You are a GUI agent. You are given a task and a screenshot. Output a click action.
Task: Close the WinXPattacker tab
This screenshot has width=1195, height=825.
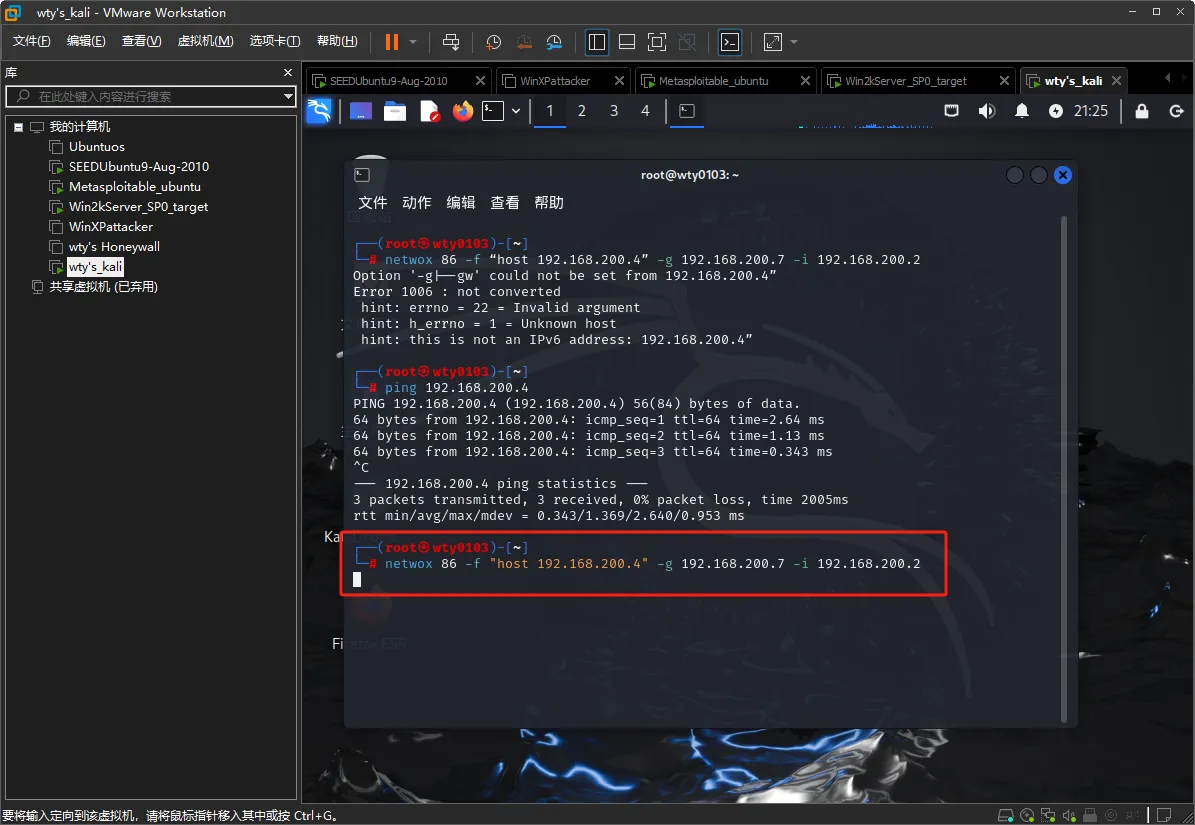(x=619, y=81)
